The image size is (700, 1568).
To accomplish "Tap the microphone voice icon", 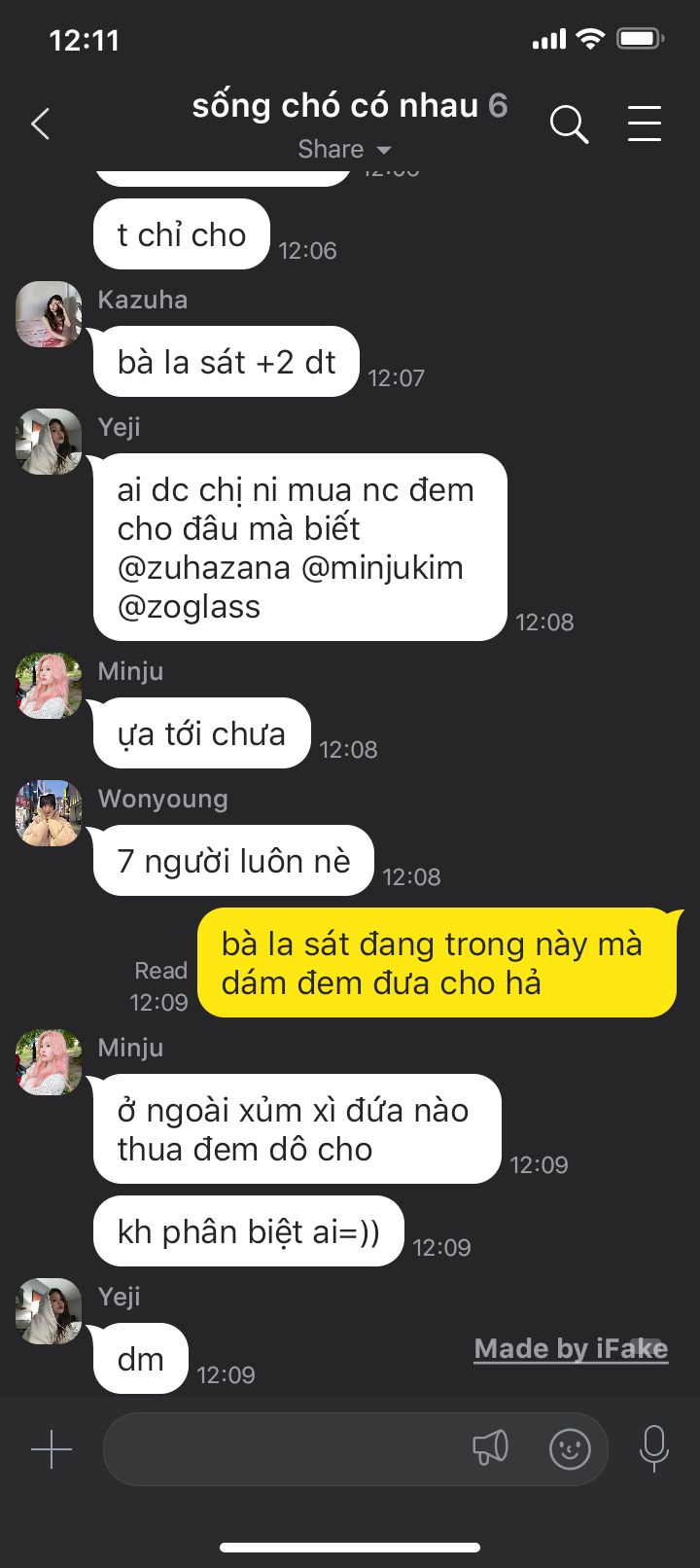I will [x=654, y=1448].
